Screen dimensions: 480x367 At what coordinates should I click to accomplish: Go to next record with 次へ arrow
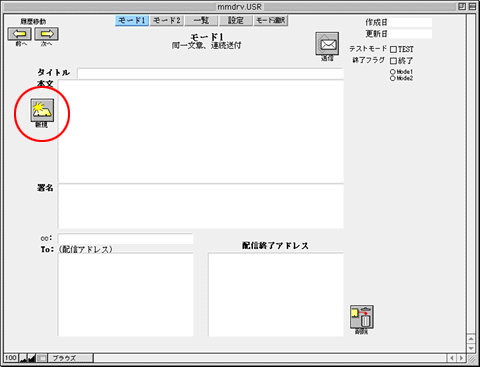point(47,34)
